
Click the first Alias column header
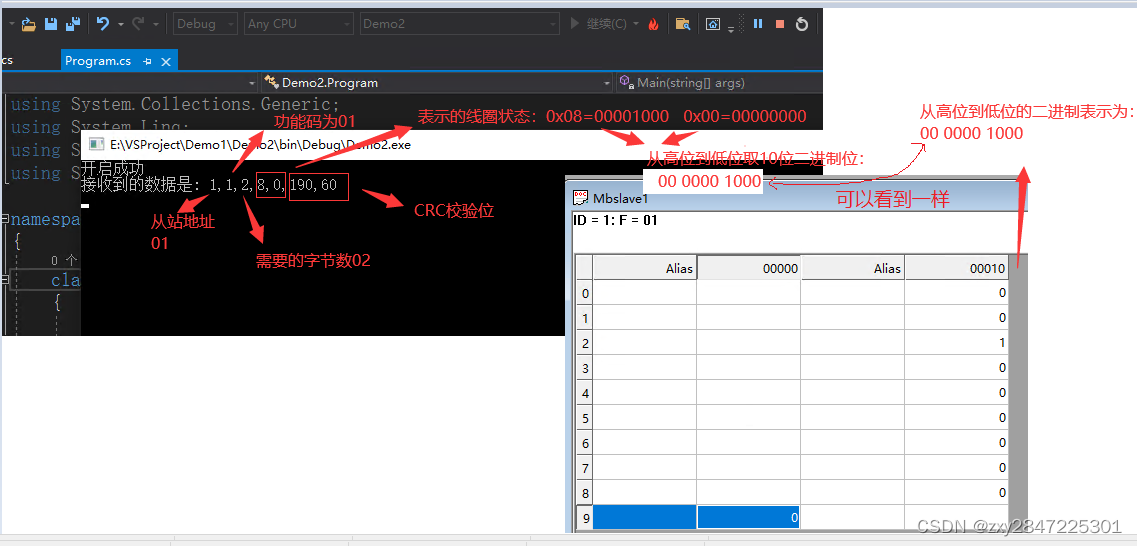click(x=645, y=268)
